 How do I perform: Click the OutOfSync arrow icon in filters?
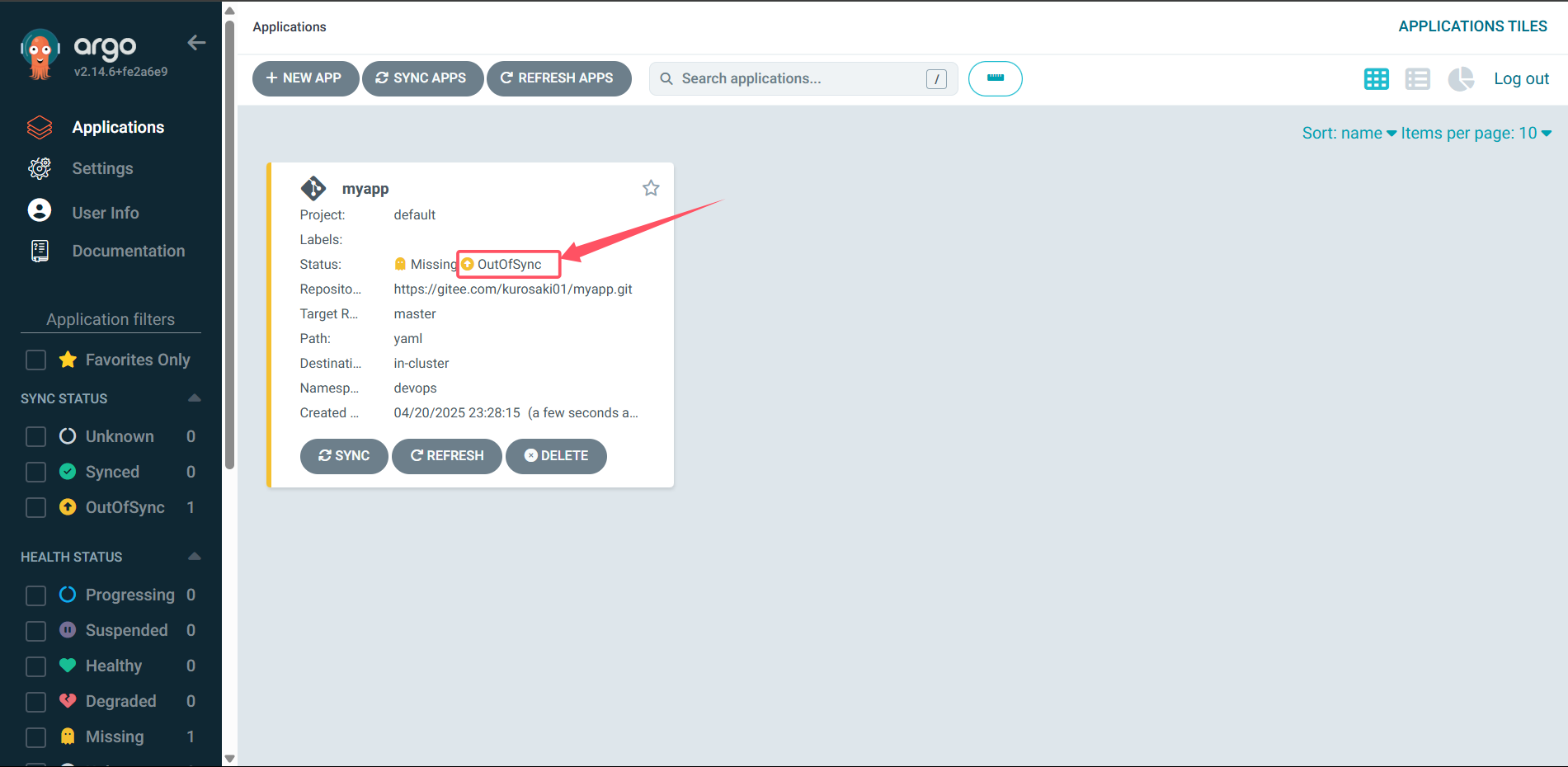tap(68, 506)
